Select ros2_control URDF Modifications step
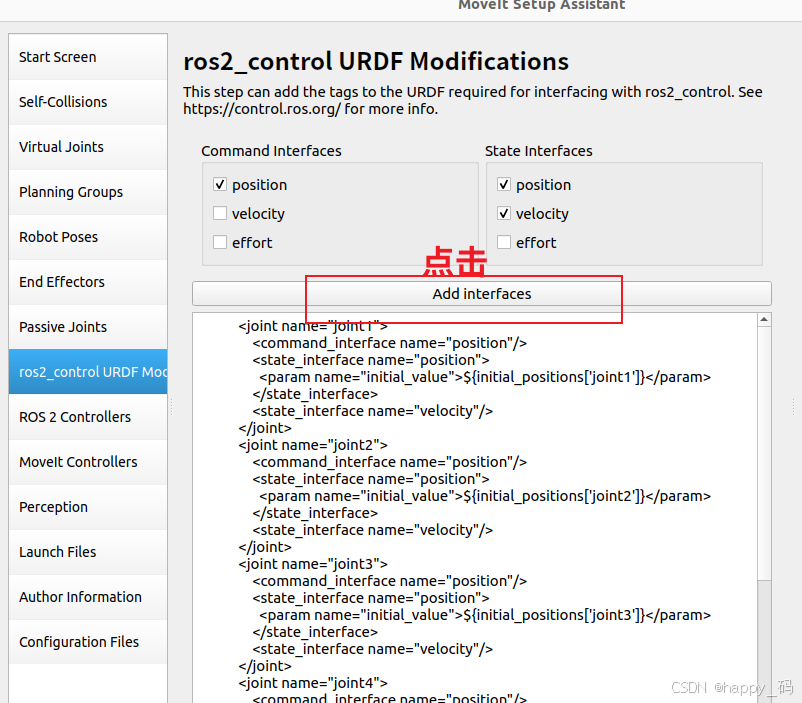The height and width of the screenshot is (703, 802). pyautogui.click(x=88, y=372)
